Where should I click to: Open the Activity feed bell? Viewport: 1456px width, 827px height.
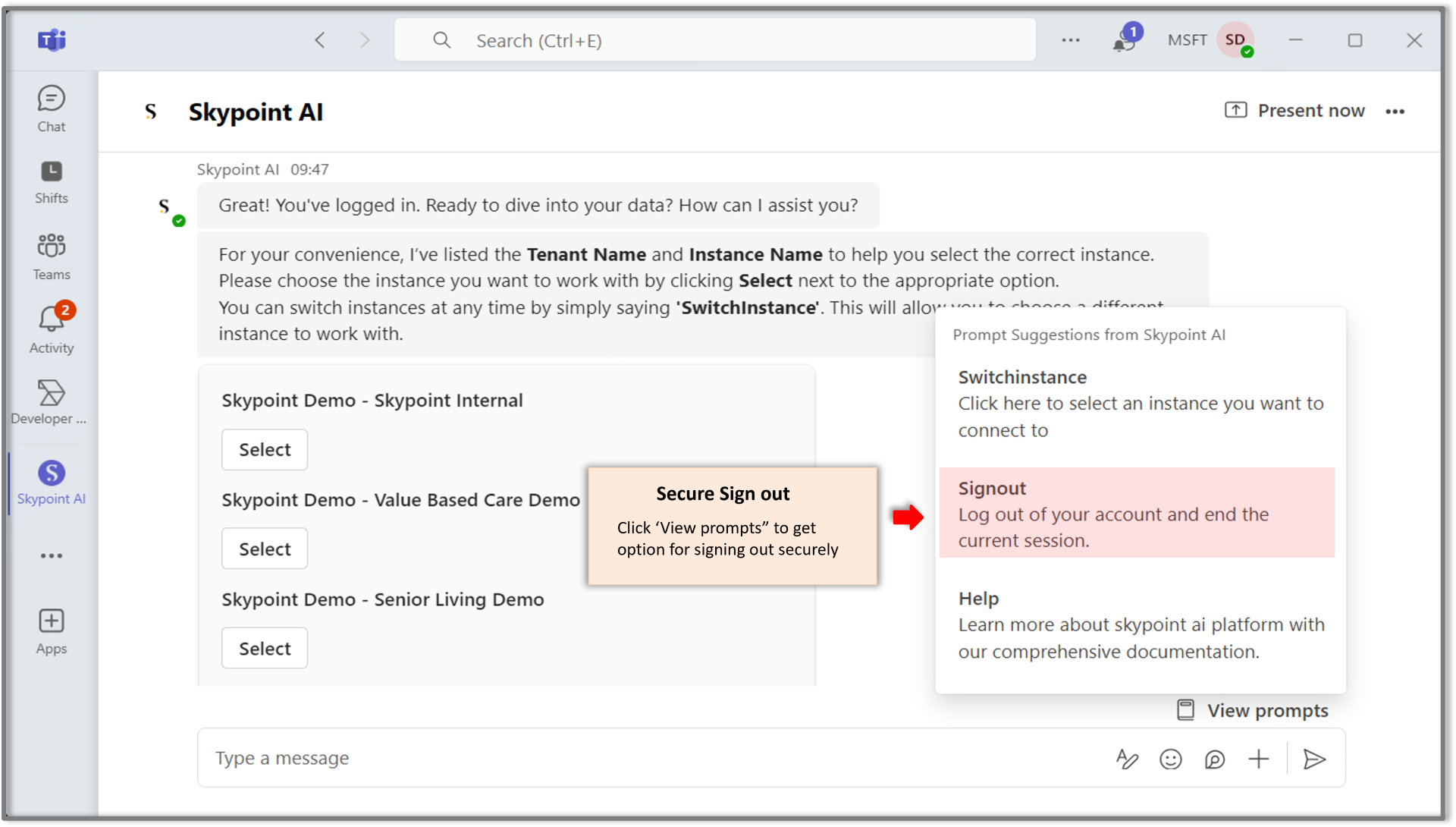[52, 329]
